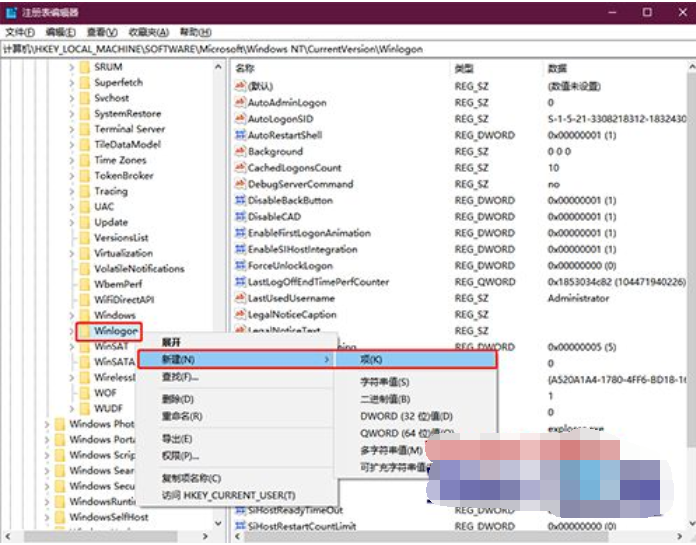Open the 文件(F) menu
The image size is (696, 545).
20,32
